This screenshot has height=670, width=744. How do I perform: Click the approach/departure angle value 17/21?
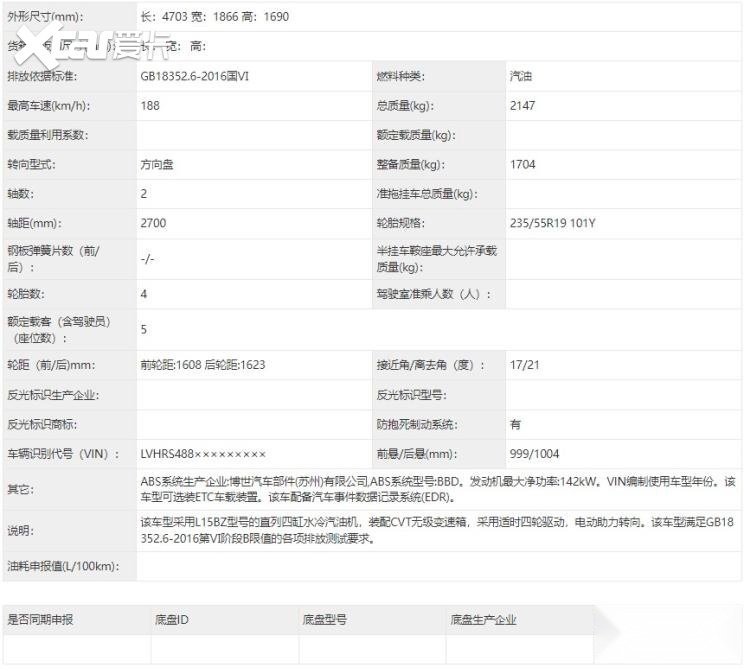(524, 365)
